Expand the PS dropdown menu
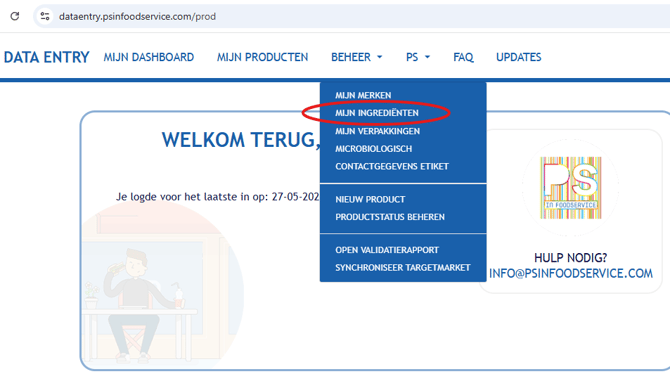Image resolution: width=670 pixels, height=374 pixels. (x=418, y=57)
